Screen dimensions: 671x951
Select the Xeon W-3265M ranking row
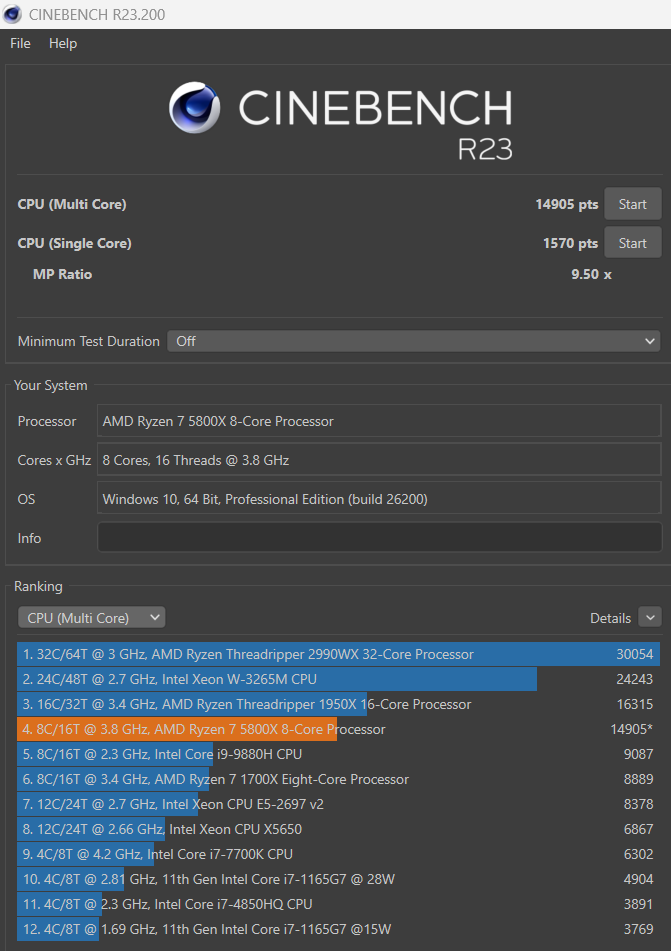(x=338, y=679)
